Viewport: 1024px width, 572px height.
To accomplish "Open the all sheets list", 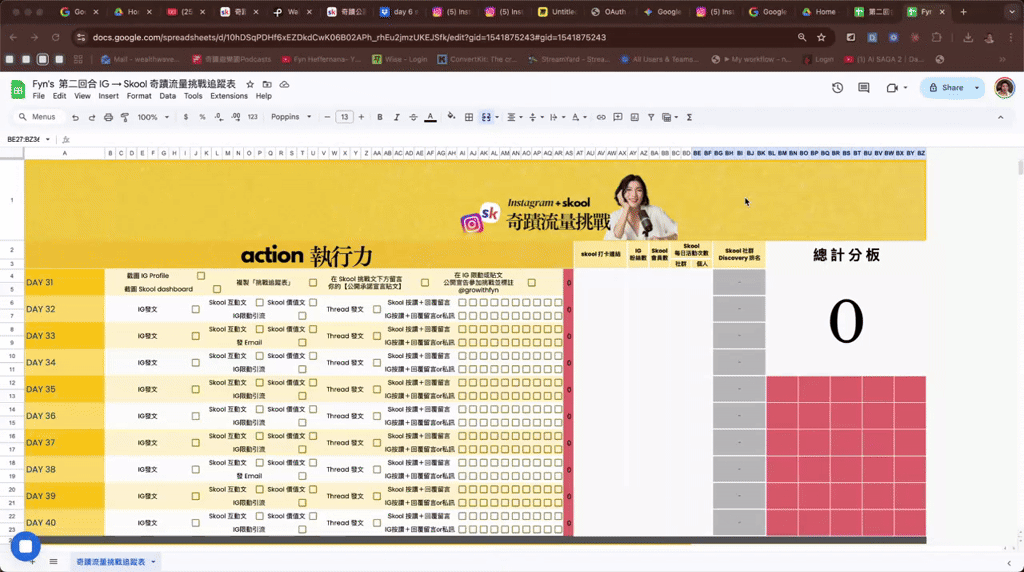I will click(54, 562).
